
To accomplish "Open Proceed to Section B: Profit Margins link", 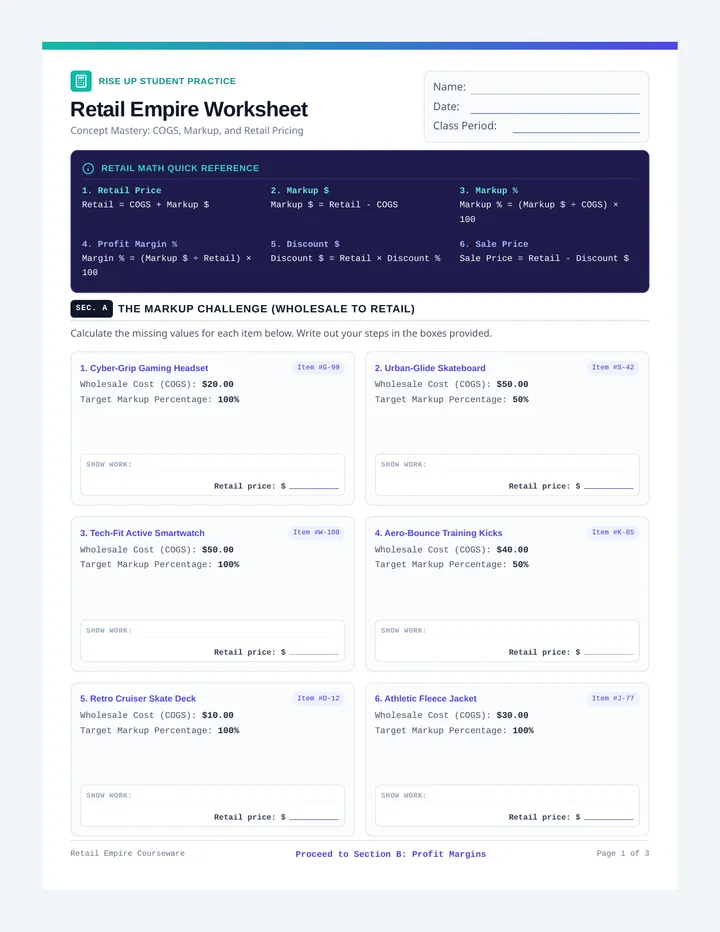I will coord(391,854).
